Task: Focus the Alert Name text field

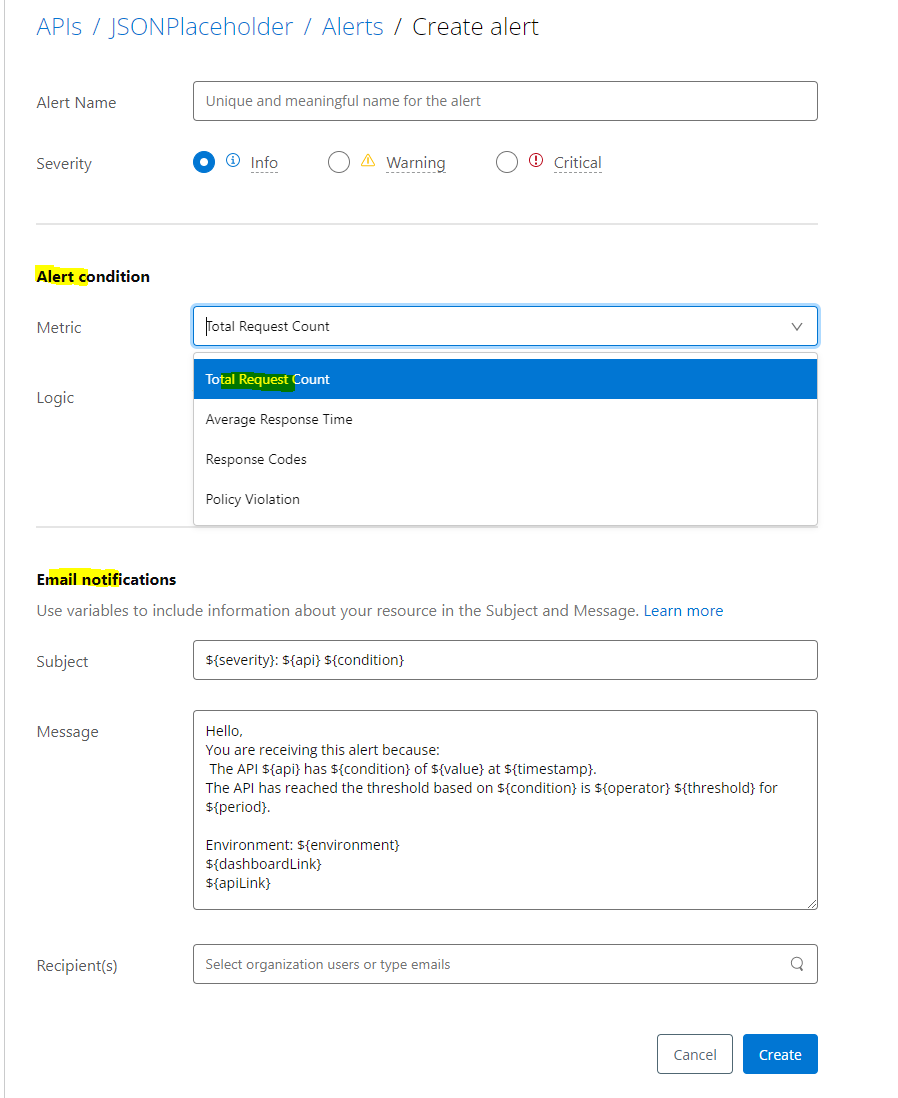Action: click(x=505, y=101)
